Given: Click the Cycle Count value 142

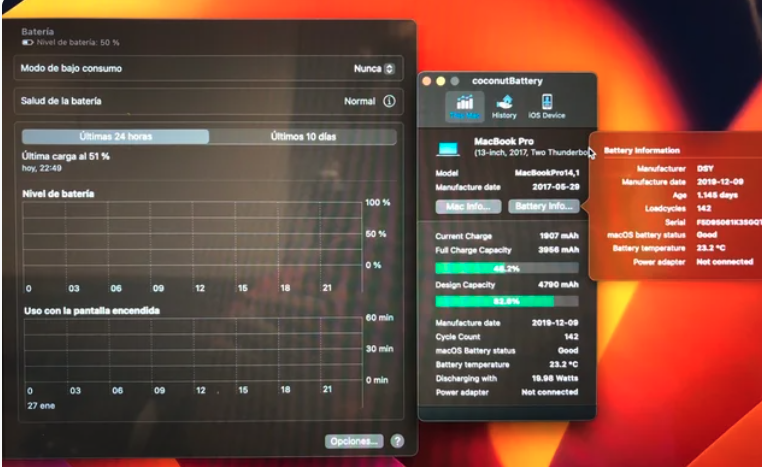Looking at the screenshot, I should [x=571, y=337].
